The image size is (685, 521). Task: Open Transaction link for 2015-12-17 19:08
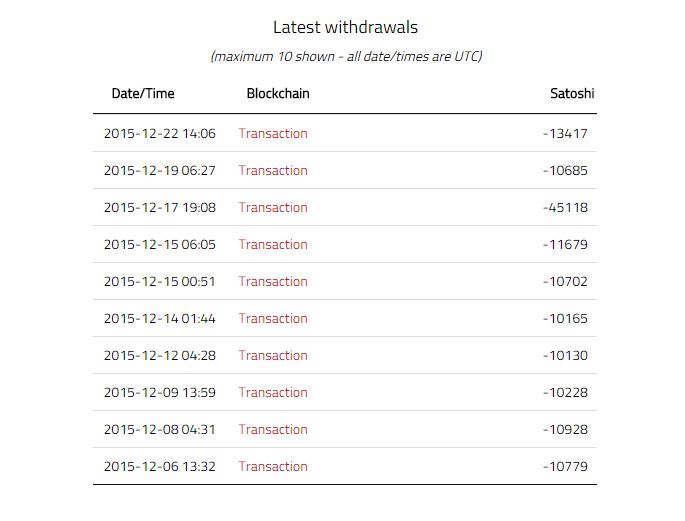coord(273,207)
